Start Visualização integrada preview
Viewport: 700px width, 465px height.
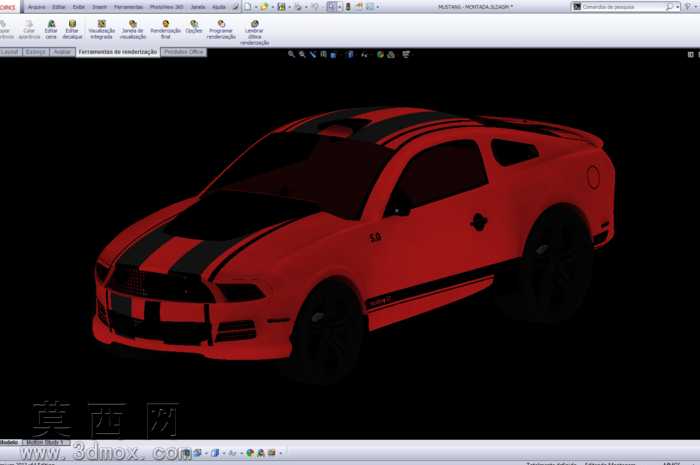coord(102,29)
